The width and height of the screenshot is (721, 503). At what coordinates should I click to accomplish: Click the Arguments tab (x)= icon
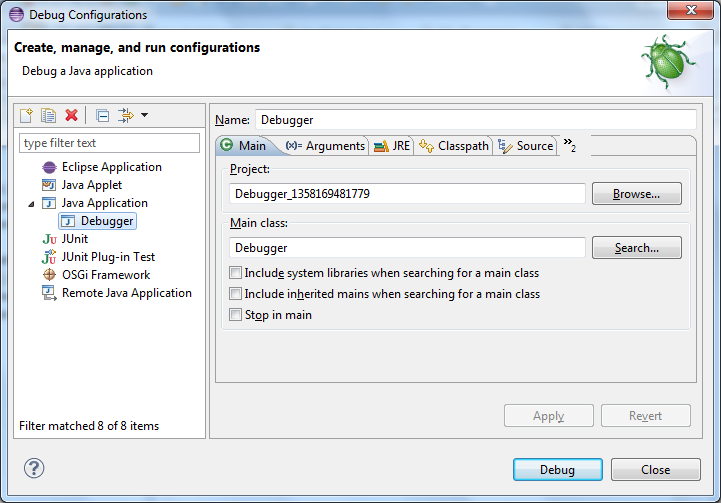(293, 146)
